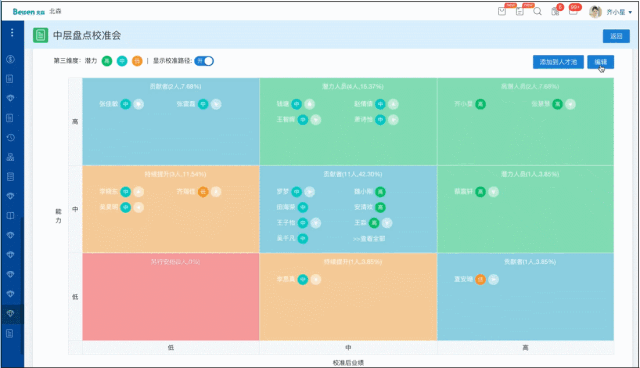Open messages icon with 99+ badge

[574, 11]
